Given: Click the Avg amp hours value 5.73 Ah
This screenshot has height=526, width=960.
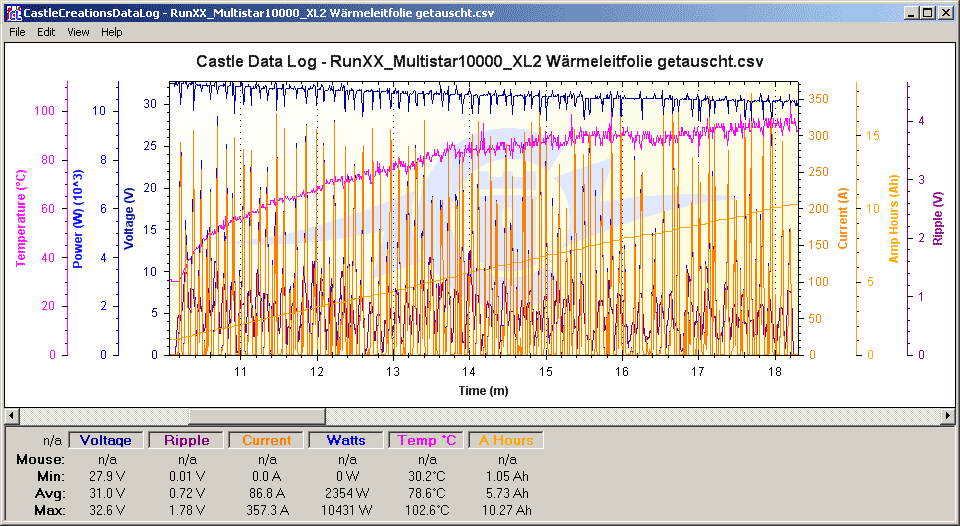Looking at the screenshot, I should 507,493.
